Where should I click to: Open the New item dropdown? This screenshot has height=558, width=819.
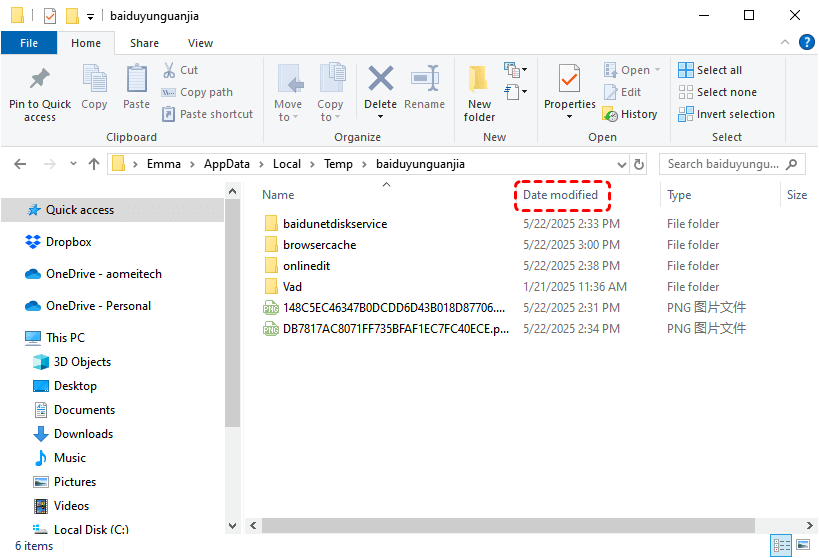(515, 69)
